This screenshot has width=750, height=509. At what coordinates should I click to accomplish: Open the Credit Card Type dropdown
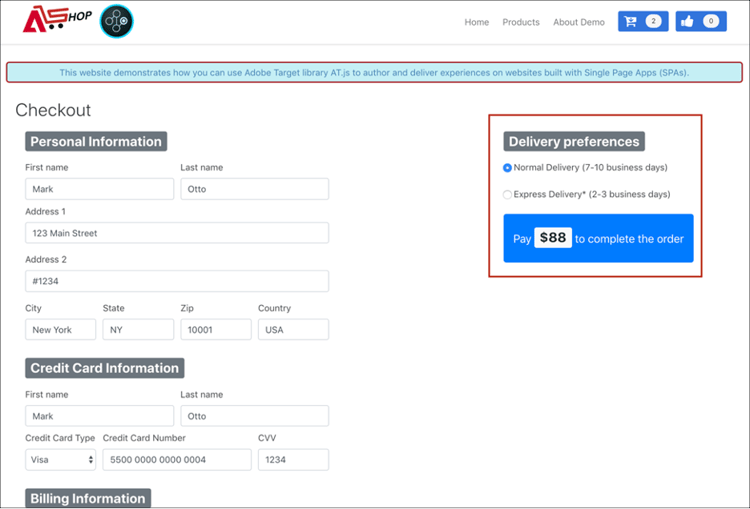tap(60, 460)
